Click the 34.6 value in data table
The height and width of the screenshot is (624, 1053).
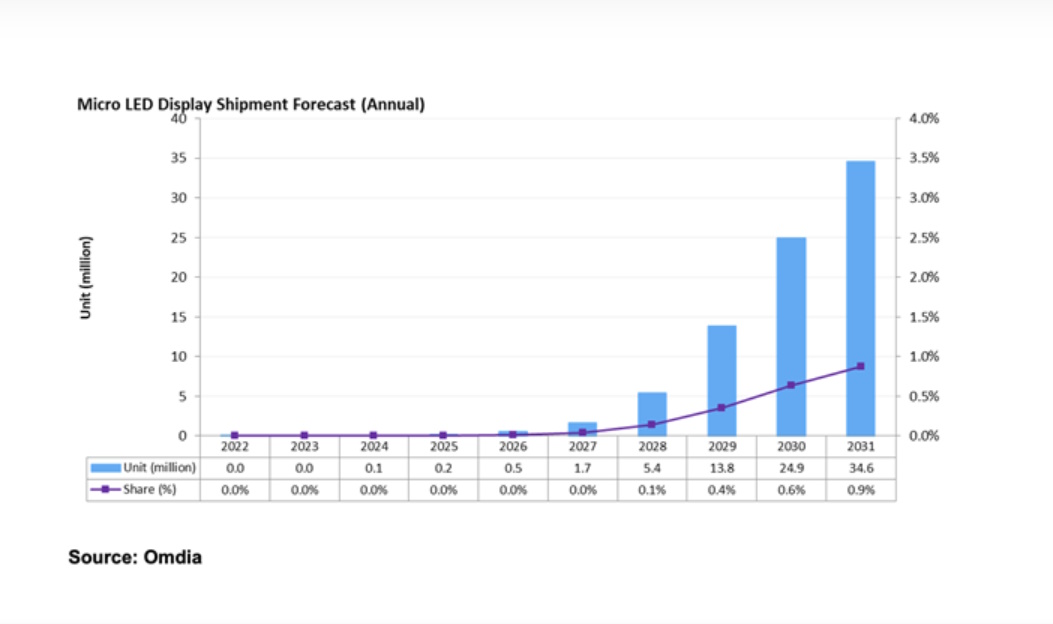pyautogui.click(x=860, y=467)
